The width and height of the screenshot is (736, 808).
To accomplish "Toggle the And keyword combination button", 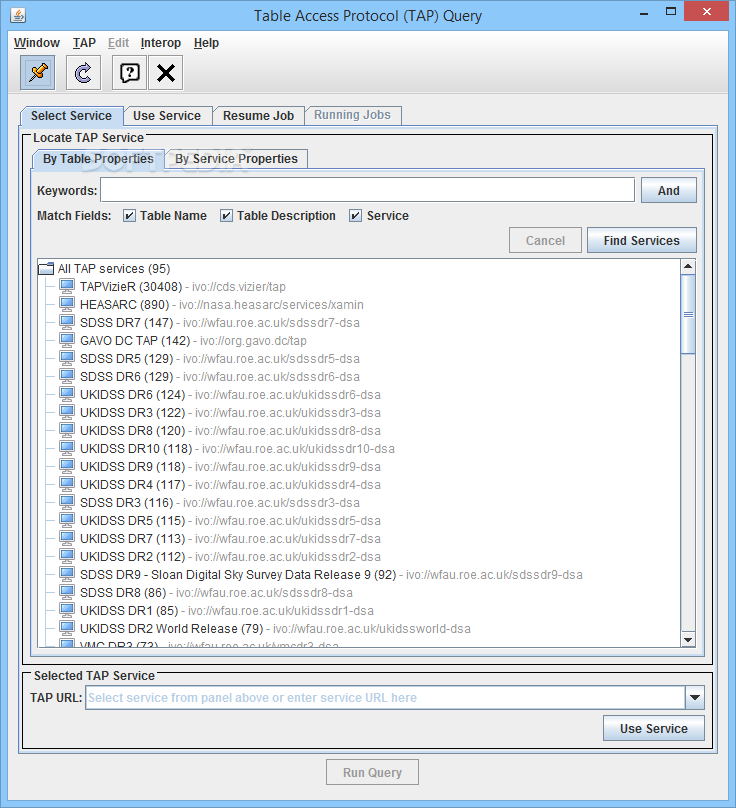I will (x=668, y=190).
